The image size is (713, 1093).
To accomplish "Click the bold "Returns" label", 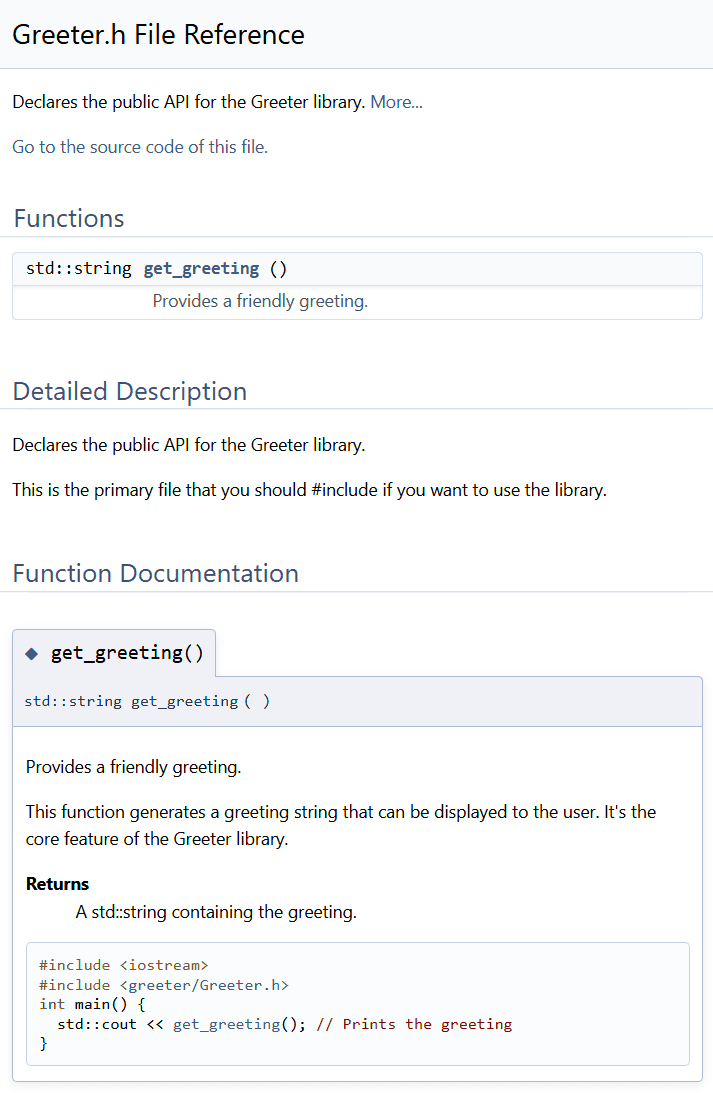I will (x=57, y=884).
